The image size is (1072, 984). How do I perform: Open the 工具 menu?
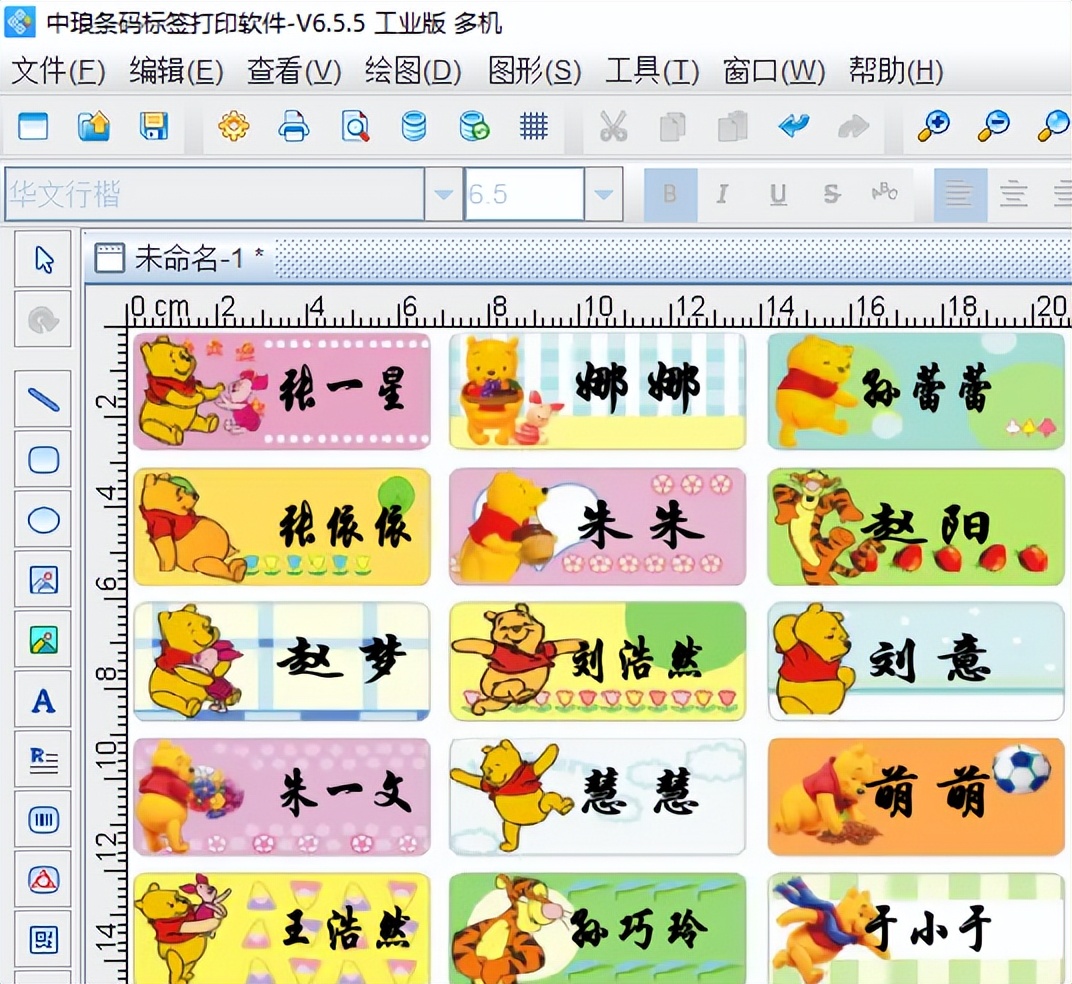(649, 72)
